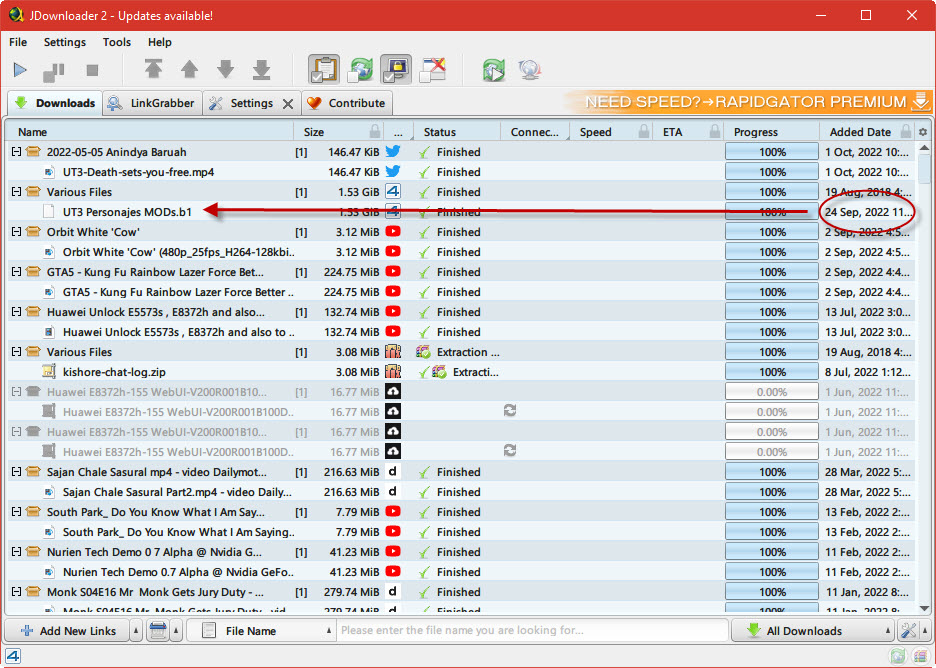Click the Pause downloads toolbar icon

coord(54,71)
